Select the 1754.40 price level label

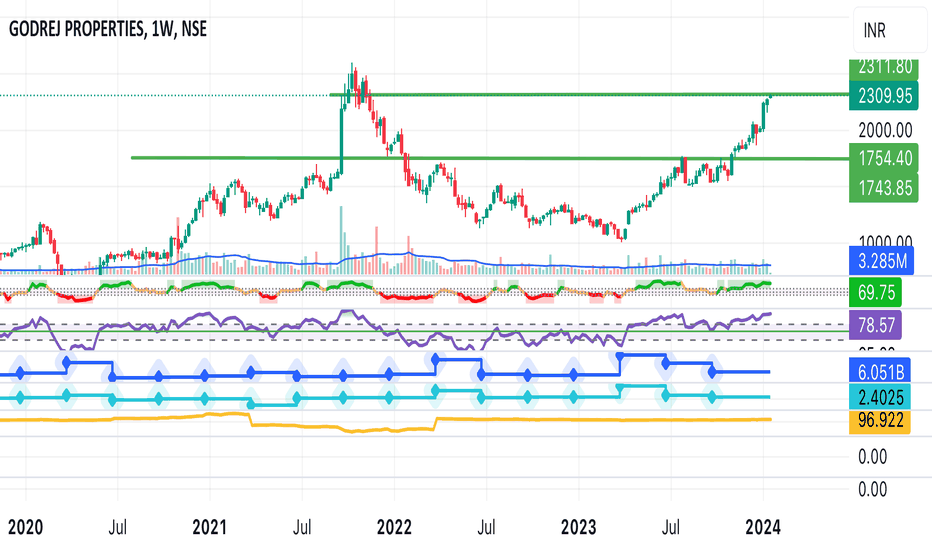pos(883,158)
